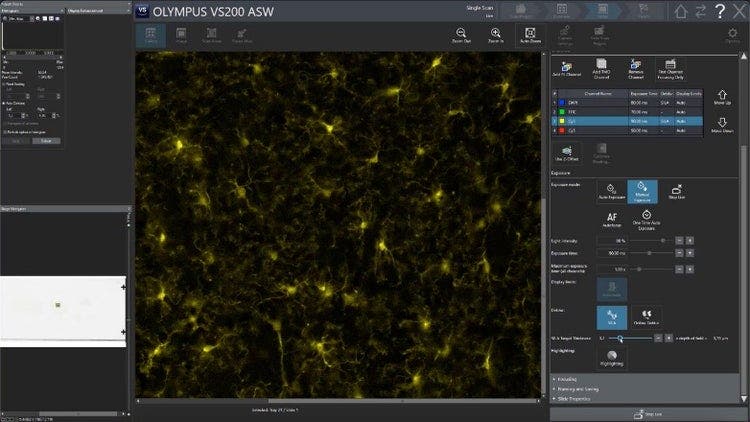Open Help with the question mark icon
This screenshot has height=422, width=750.
(x=720, y=11)
